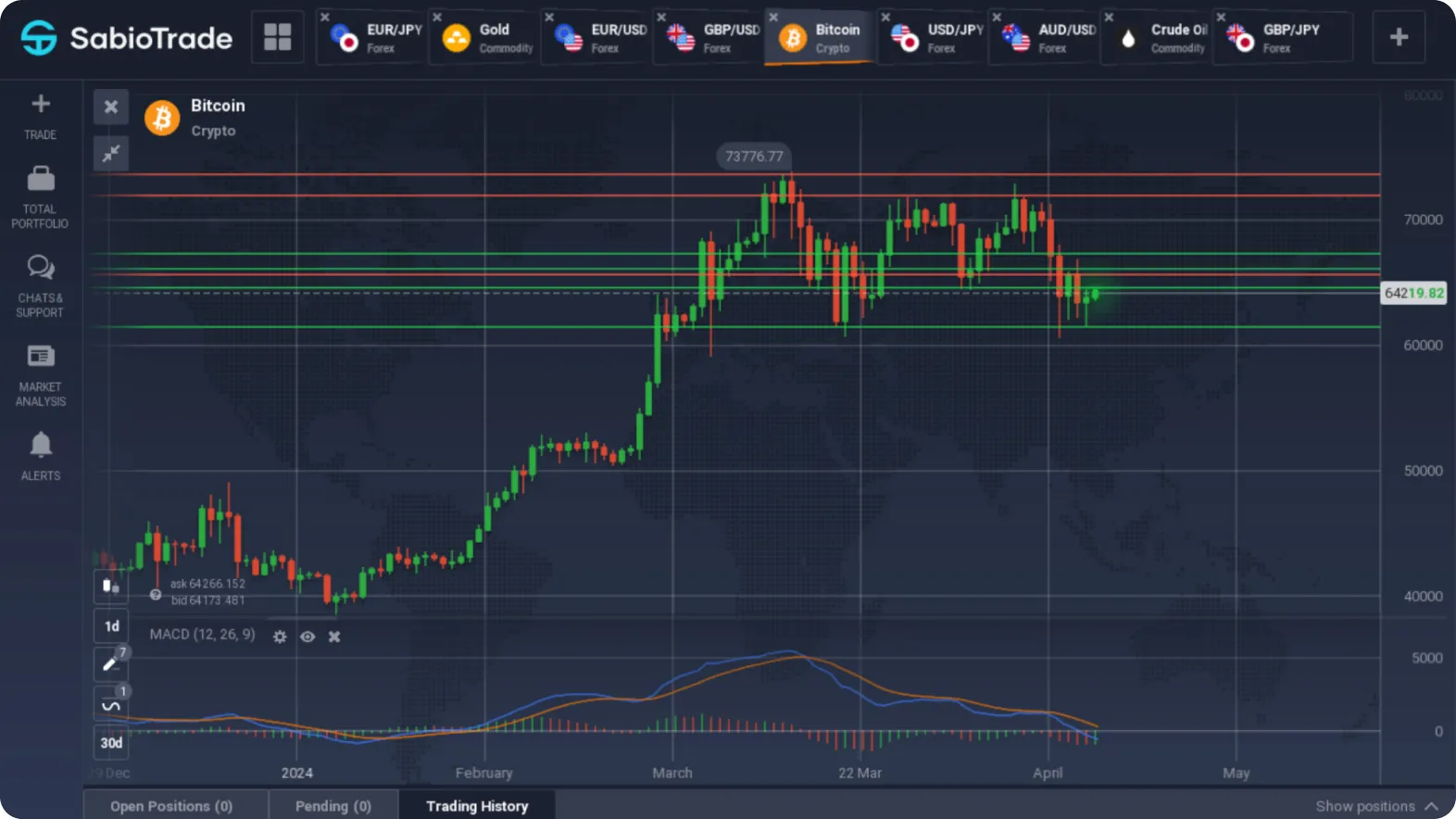
Task: Open Chats & Support
Action: (40, 286)
